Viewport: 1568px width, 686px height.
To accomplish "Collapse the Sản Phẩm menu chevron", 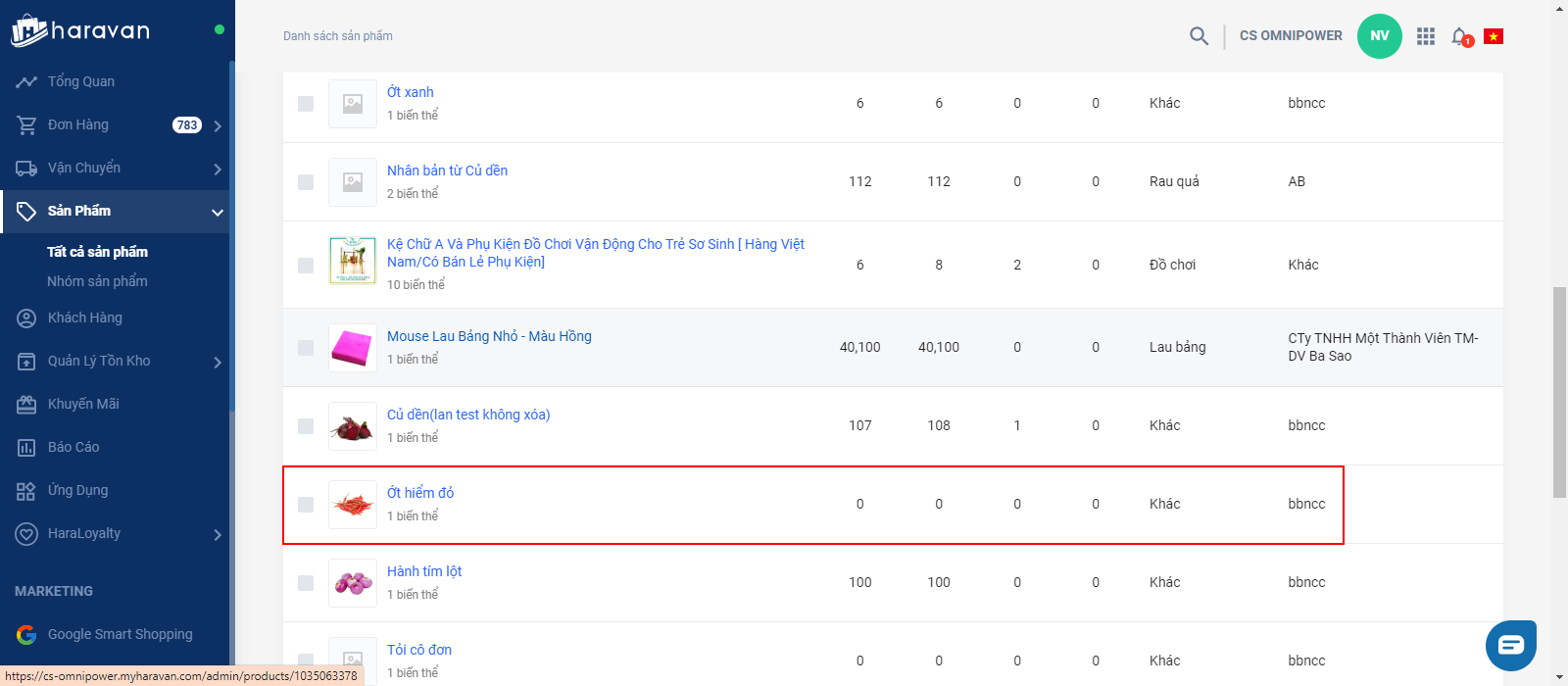I will click(x=218, y=212).
